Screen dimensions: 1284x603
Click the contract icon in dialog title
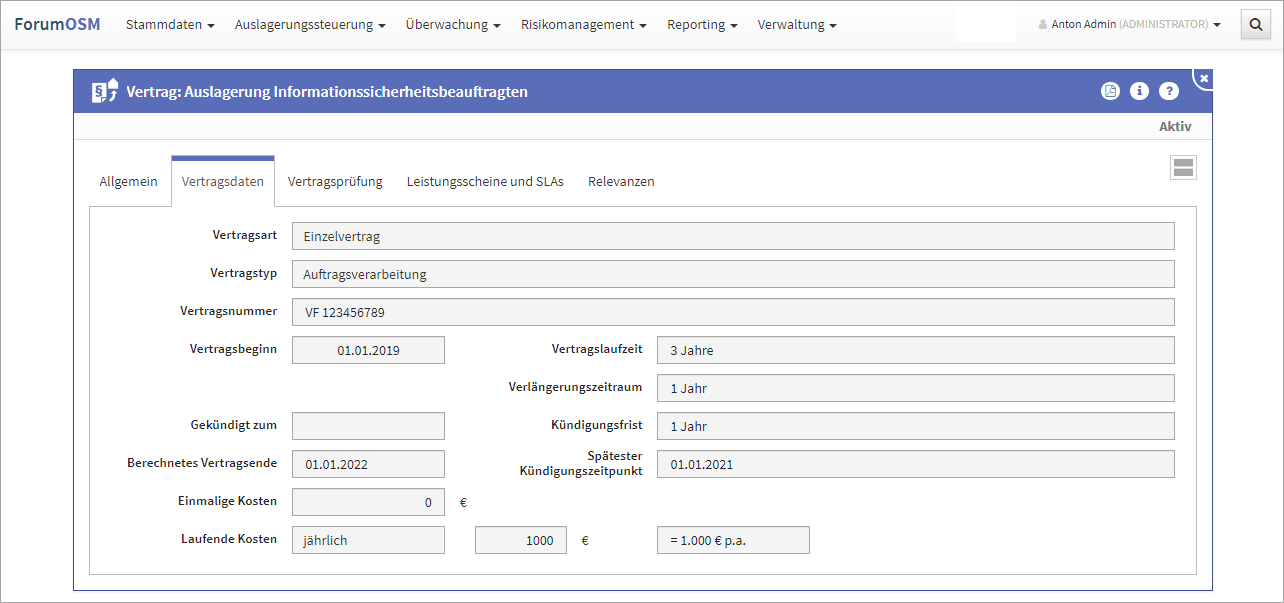[105, 91]
